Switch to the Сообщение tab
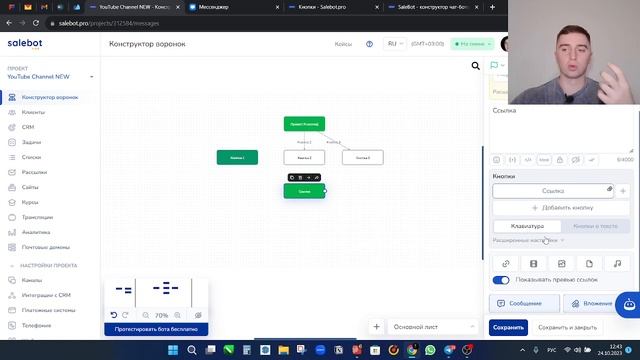 coord(524,303)
